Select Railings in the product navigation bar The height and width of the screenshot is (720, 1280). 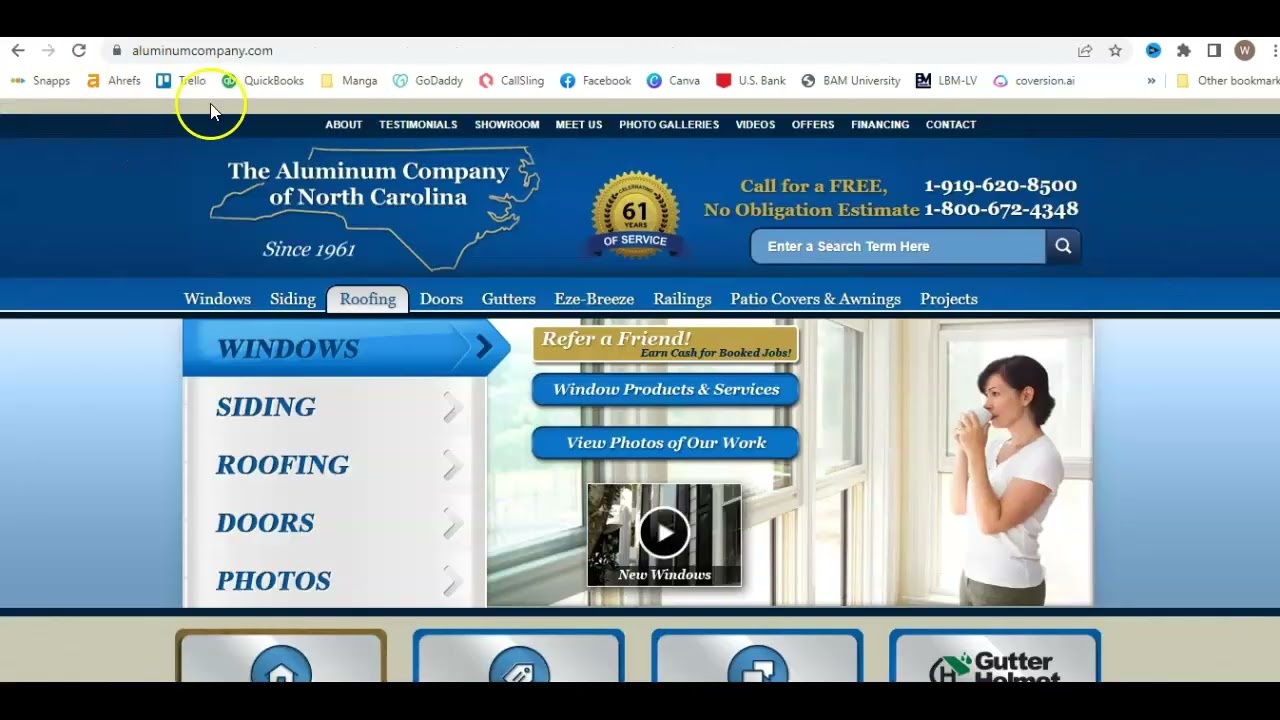pyautogui.click(x=682, y=299)
